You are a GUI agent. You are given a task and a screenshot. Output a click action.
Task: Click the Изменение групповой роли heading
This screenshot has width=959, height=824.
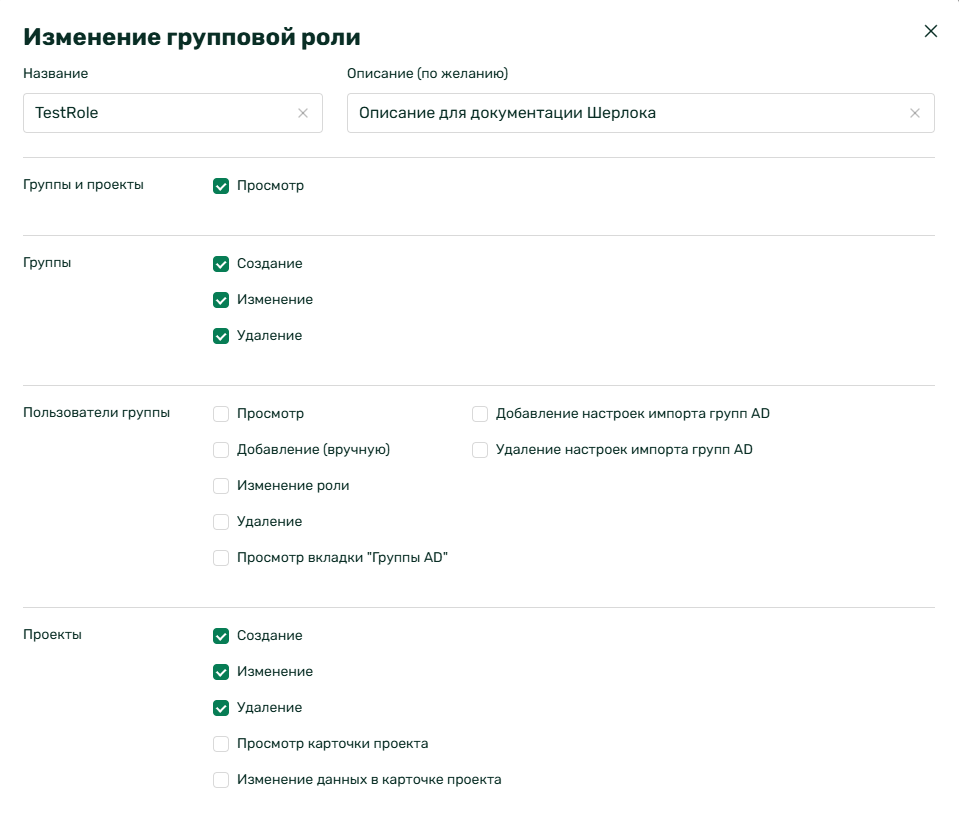(x=191, y=37)
